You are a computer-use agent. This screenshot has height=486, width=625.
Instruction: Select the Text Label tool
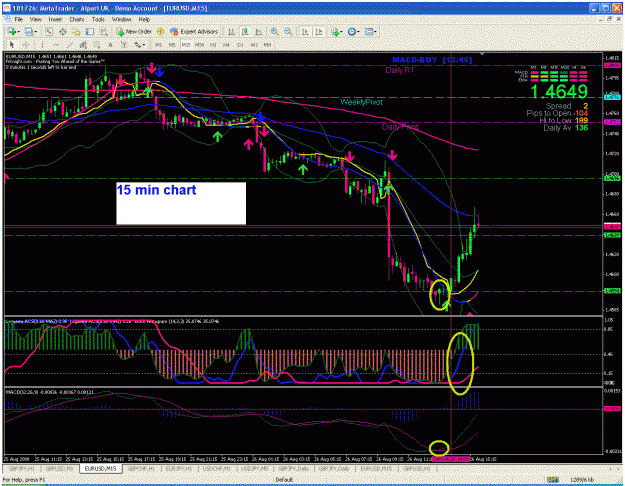(x=124, y=45)
